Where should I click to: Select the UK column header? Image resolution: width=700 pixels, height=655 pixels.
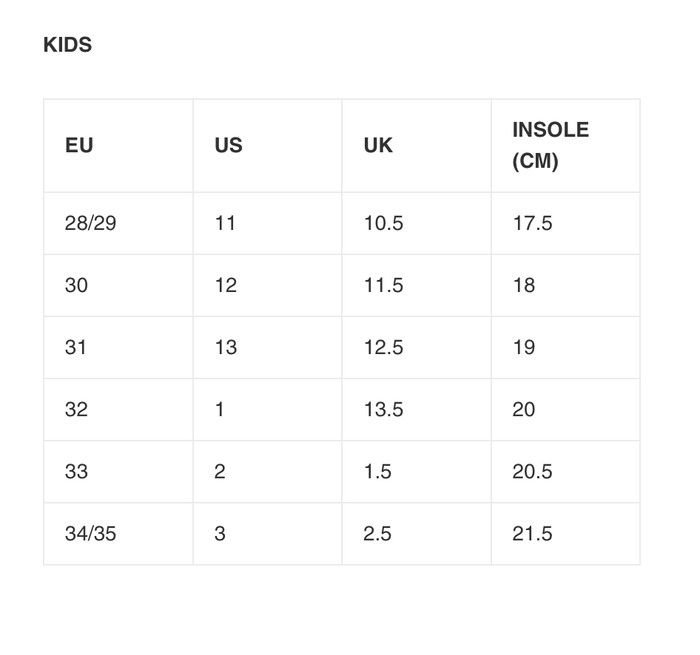tap(417, 146)
